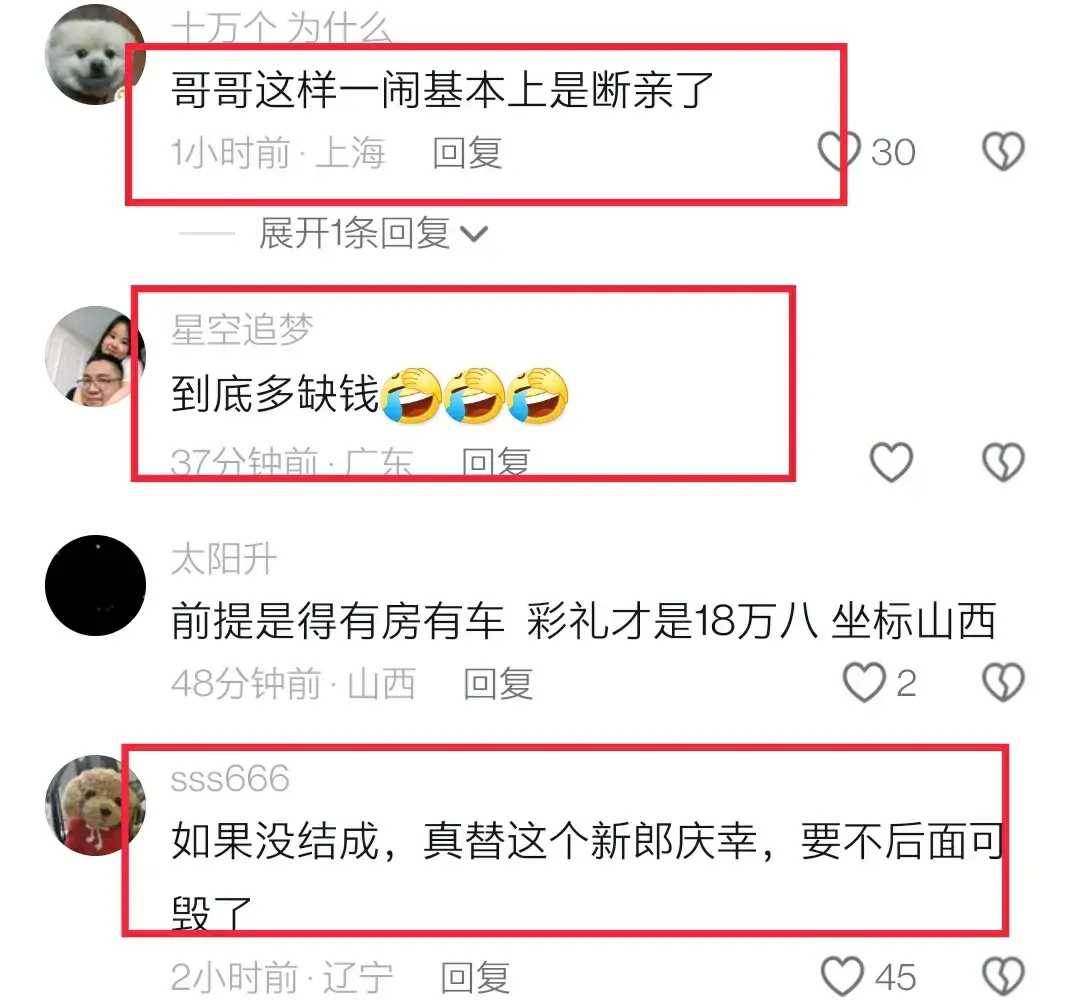Open username 星空追梦 profile link
This screenshot has width=1080, height=1000.
(x=242, y=329)
